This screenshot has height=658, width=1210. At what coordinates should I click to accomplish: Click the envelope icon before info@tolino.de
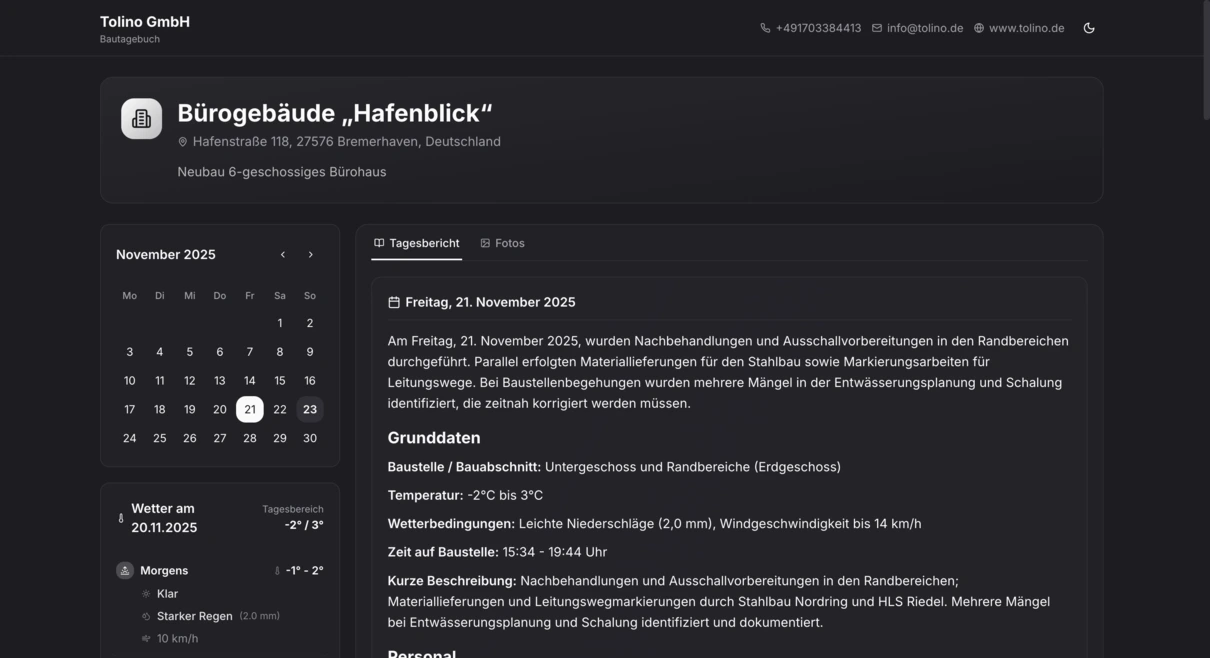(875, 28)
